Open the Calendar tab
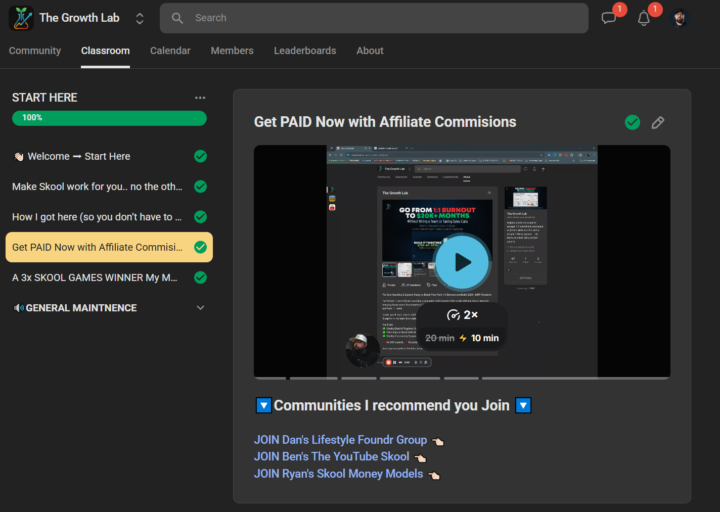Viewport: 720px width, 512px height. tap(170, 51)
